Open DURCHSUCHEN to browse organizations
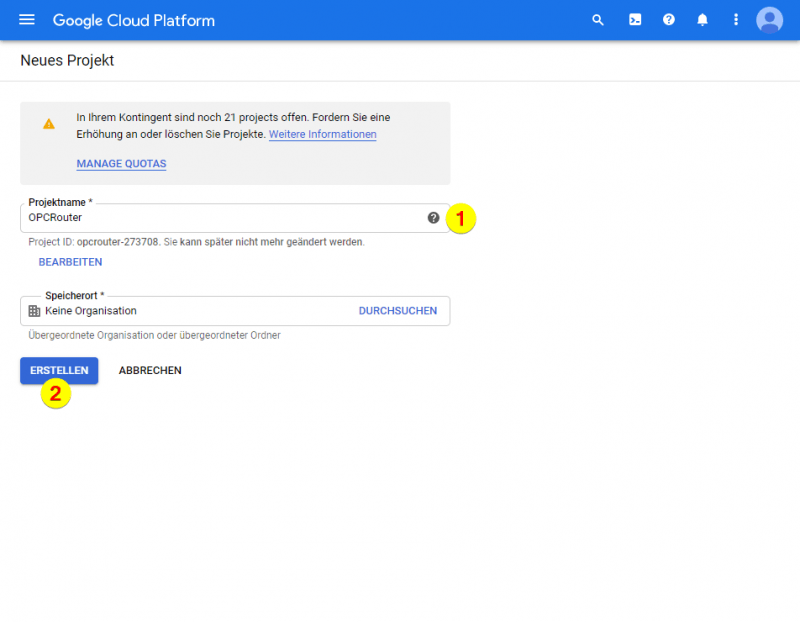Screen dimensions: 800x622 pos(398,310)
